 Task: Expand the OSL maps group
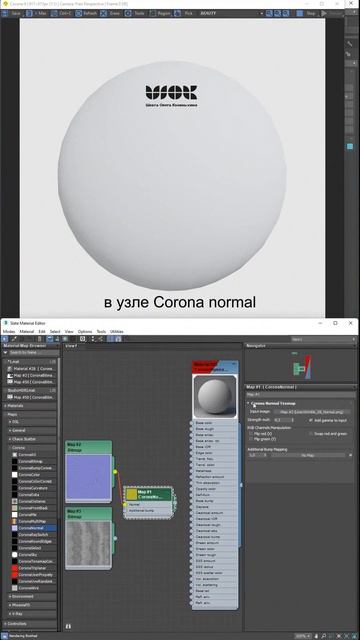point(32,421)
